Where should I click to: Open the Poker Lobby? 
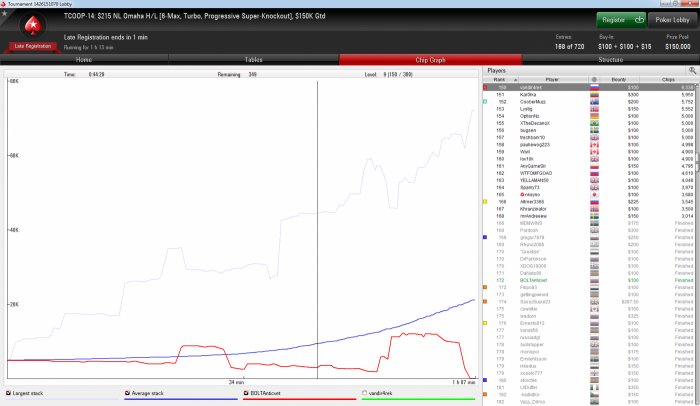pyautogui.click(x=672, y=20)
